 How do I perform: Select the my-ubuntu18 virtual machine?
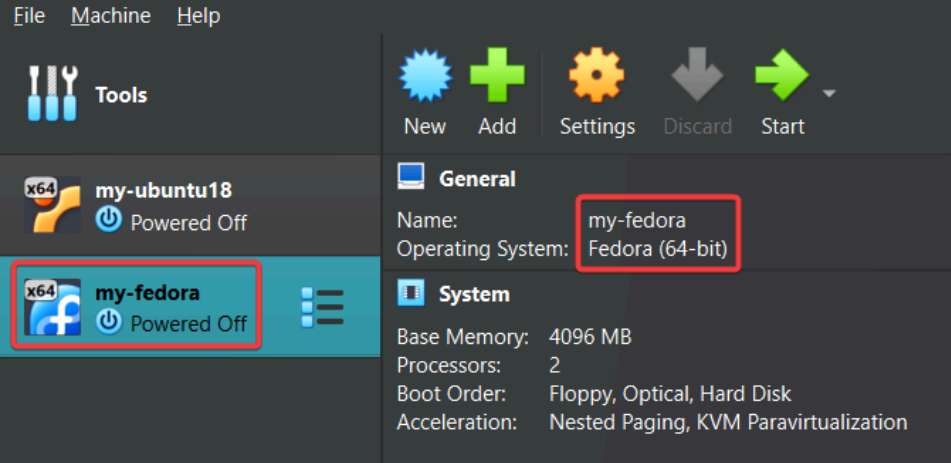coord(190,205)
